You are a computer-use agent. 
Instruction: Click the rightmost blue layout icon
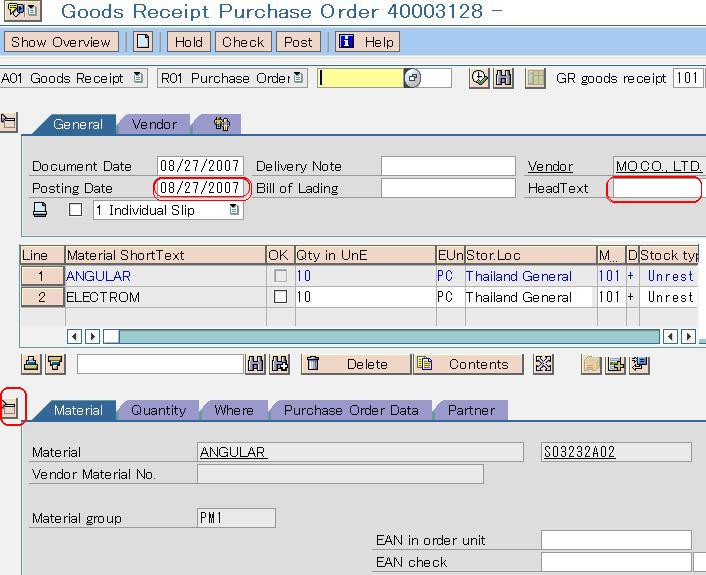(x=640, y=364)
